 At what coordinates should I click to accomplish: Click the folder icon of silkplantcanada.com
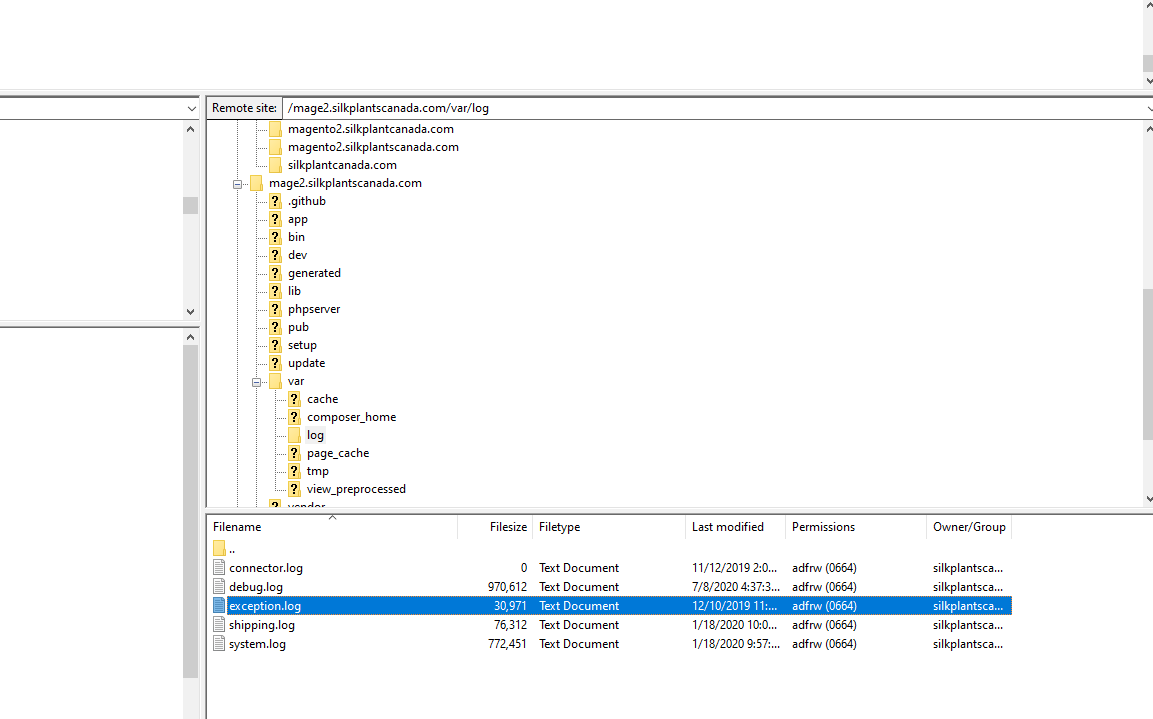pos(275,164)
